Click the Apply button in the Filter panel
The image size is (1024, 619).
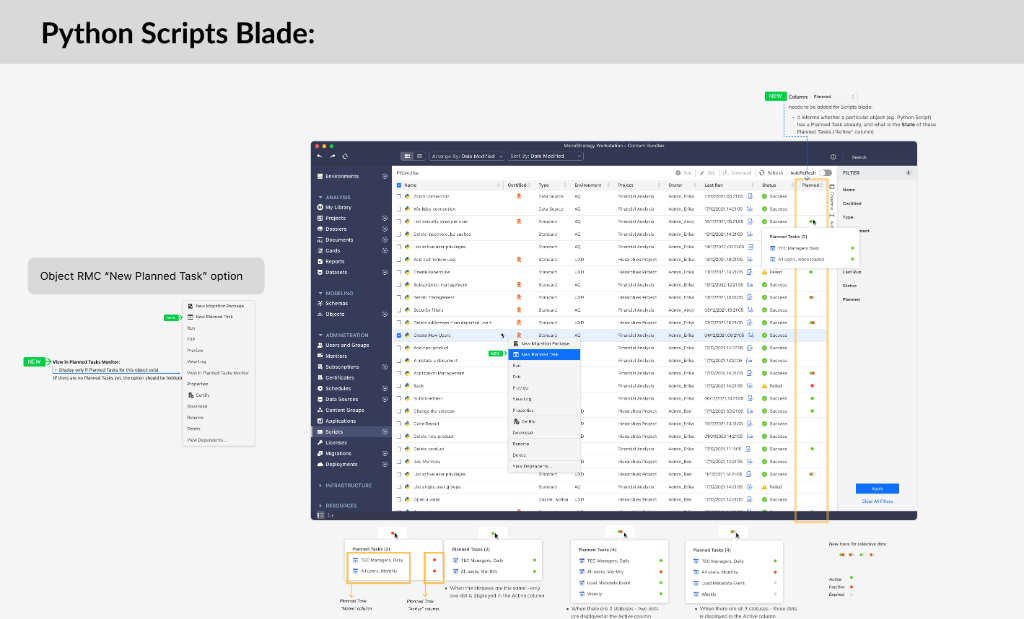(877, 488)
